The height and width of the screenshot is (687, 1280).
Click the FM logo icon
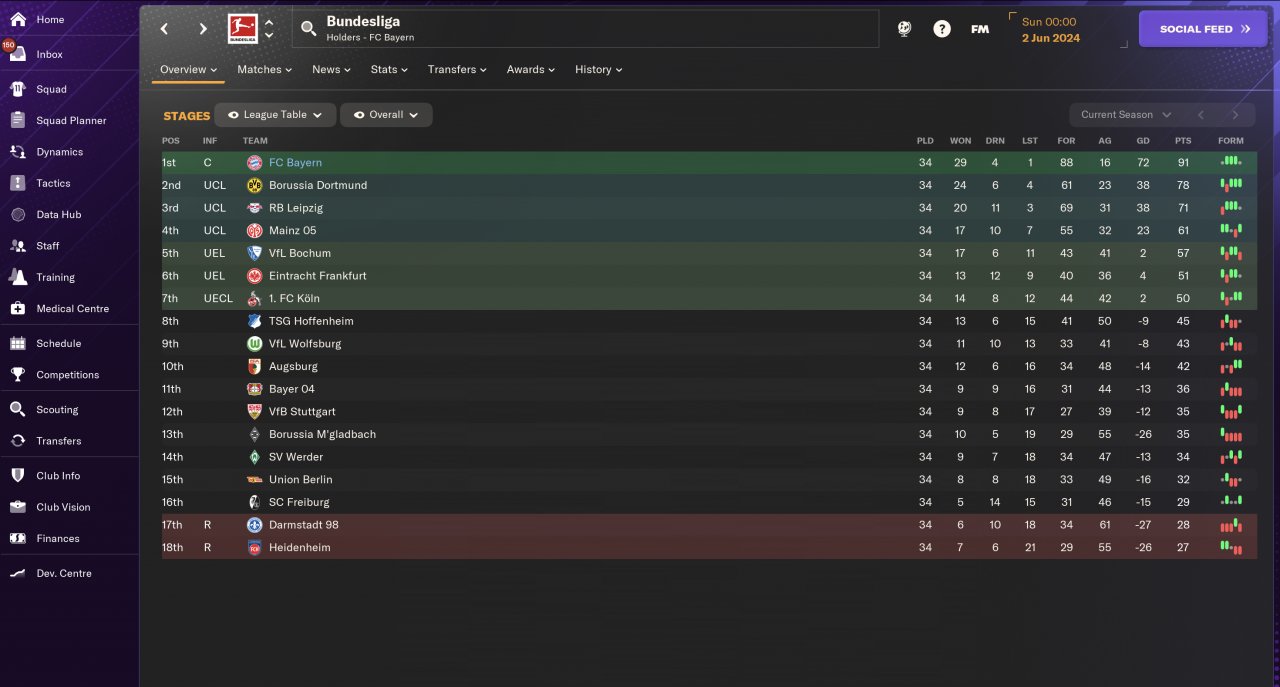(x=980, y=29)
